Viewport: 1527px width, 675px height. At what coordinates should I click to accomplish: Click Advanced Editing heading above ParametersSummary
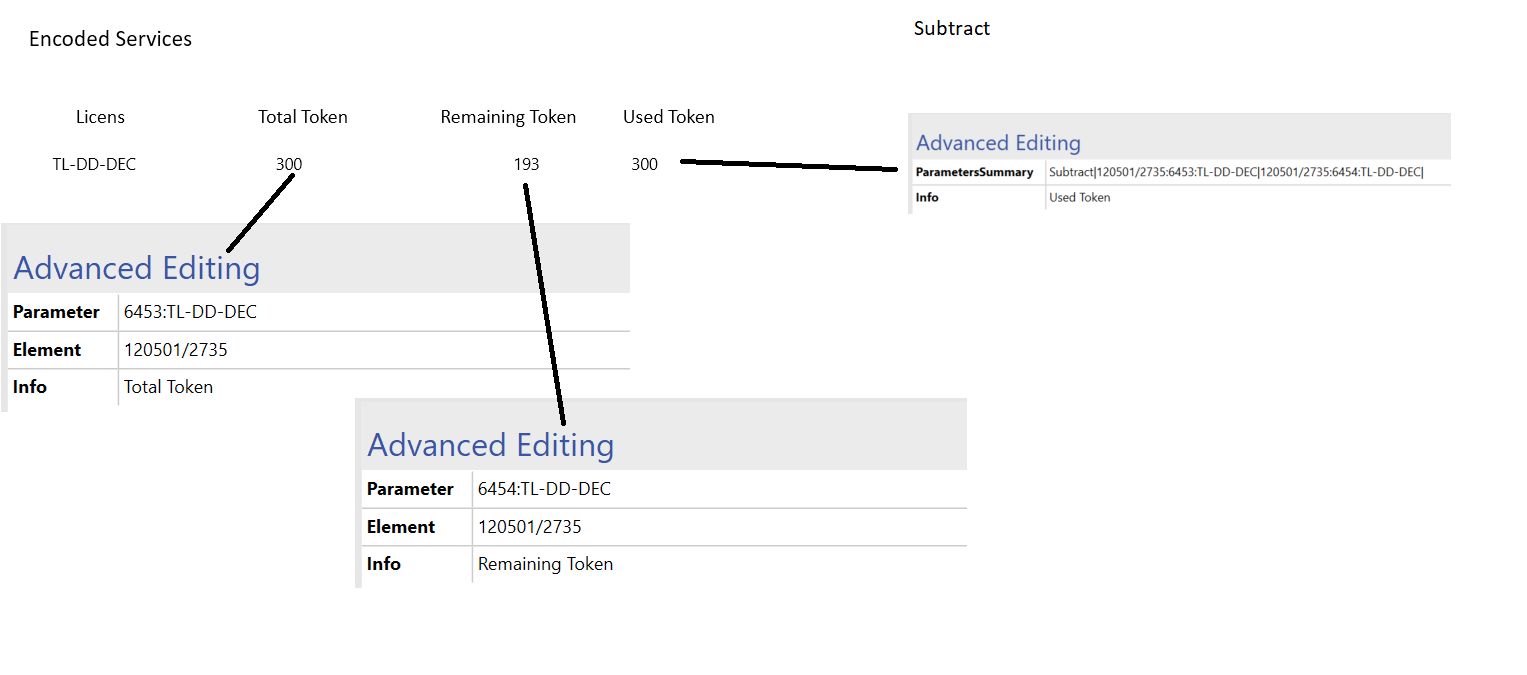click(998, 143)
